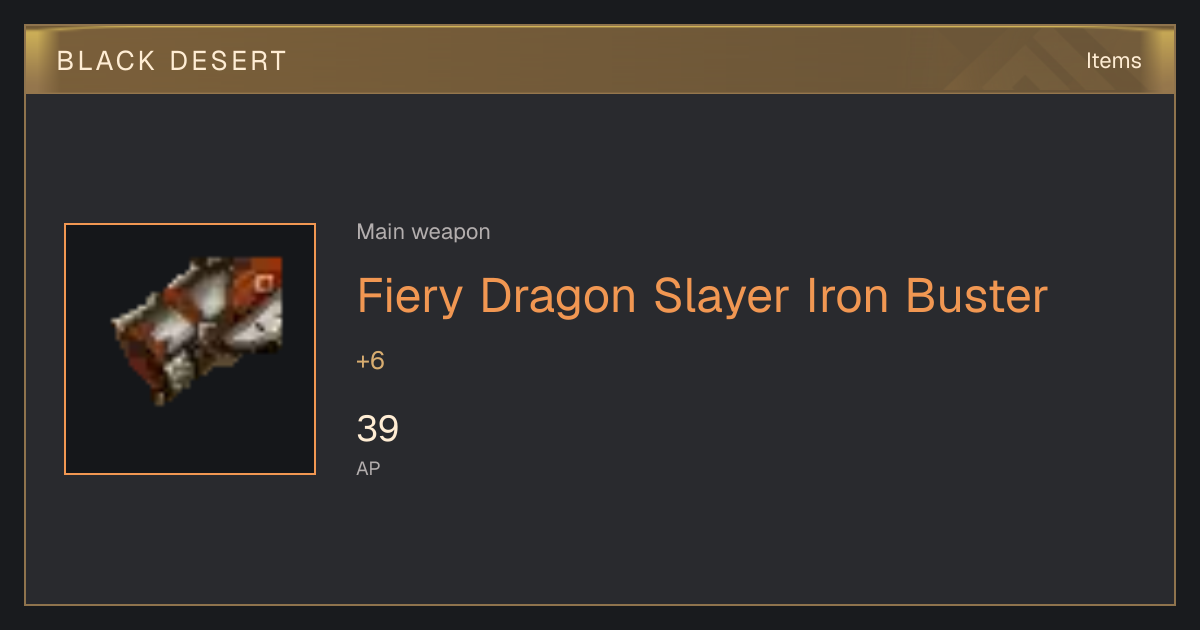Image resolution: width=1200 pixels, height=630 pixels.
Task: Click the word BLACK in the header
Action: (107, 61)
